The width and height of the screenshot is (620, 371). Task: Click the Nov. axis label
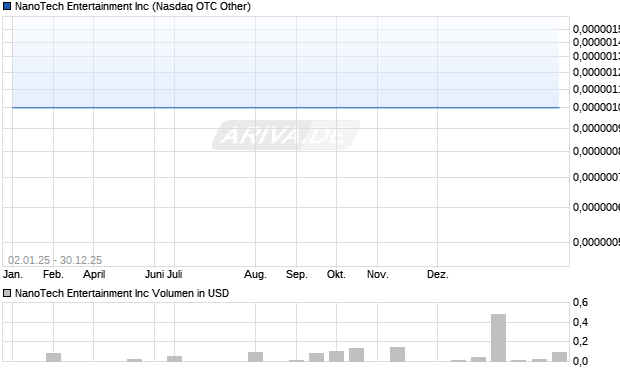[x=378, y=274]
